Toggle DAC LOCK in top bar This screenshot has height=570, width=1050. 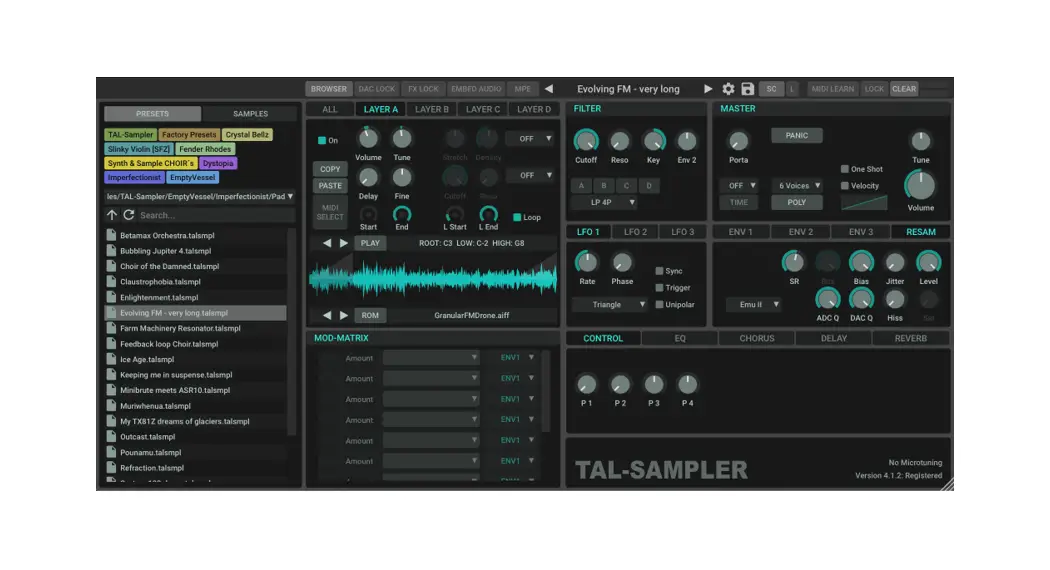(x=376, y=89)
